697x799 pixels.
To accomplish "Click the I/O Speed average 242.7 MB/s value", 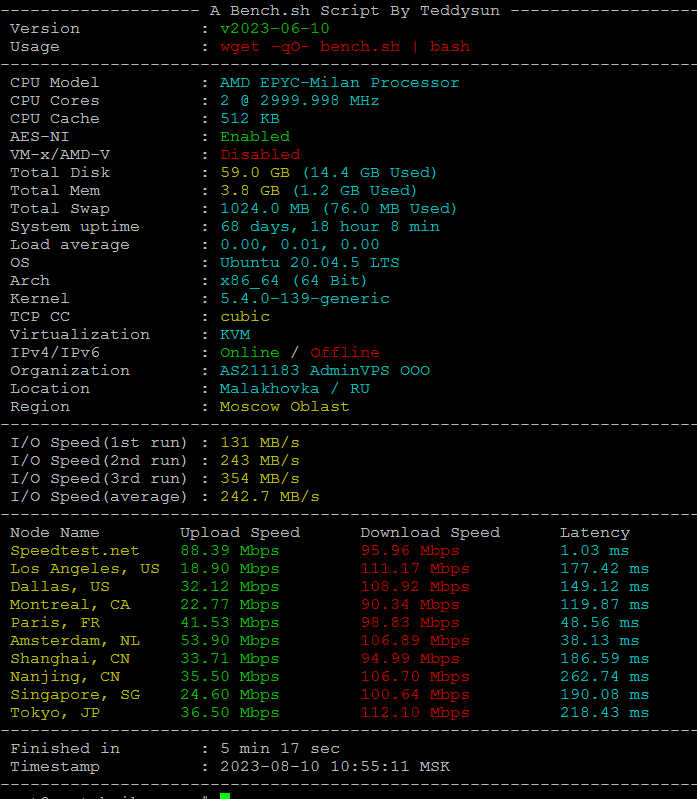I will click(x=270, y=497).
